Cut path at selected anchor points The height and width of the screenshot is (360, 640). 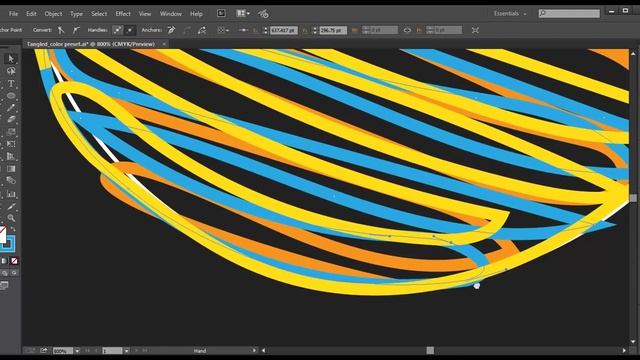click(202, 30)
